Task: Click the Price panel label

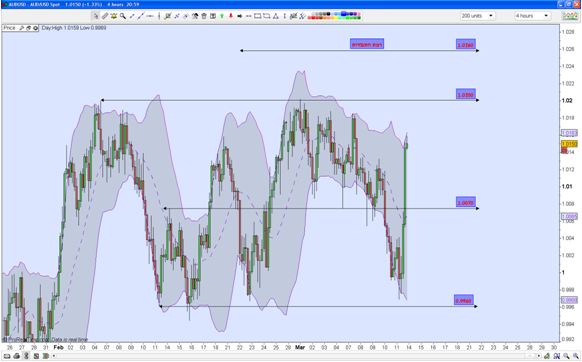Action: tap(9, 28)
